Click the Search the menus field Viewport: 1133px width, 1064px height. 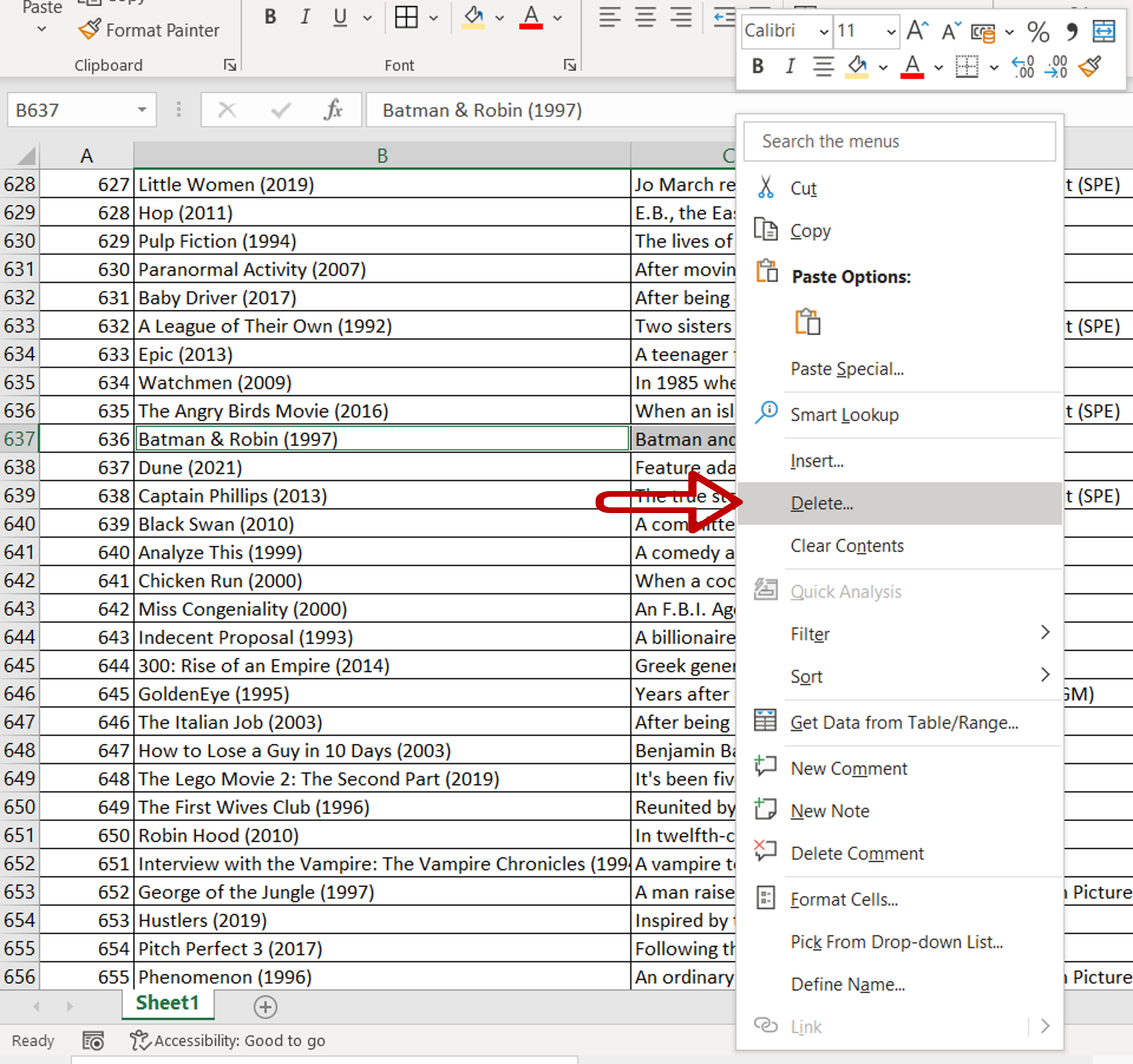899,141
